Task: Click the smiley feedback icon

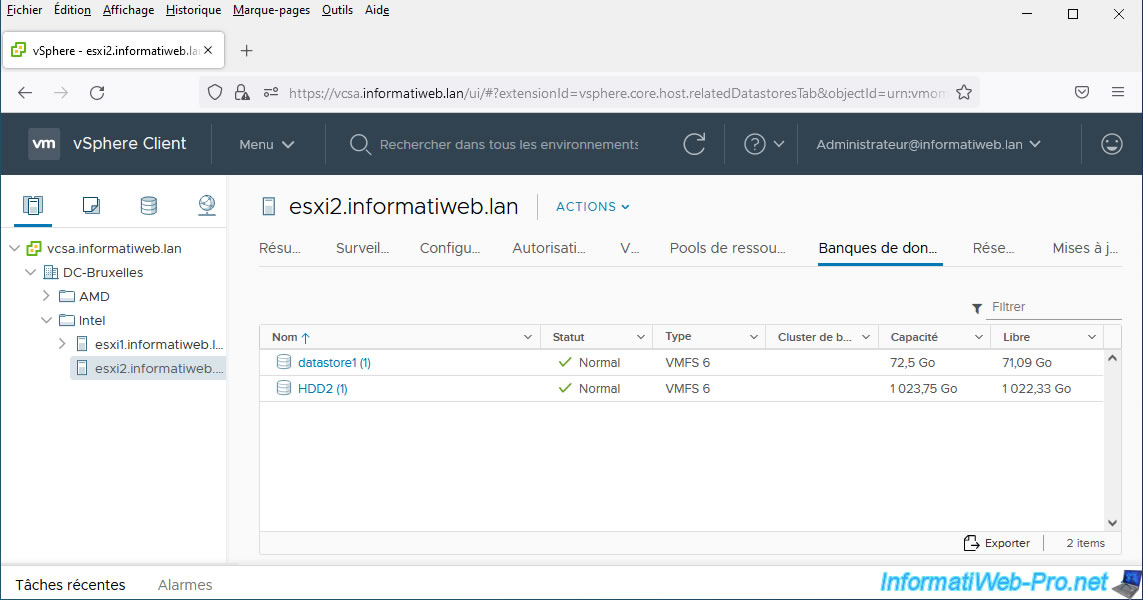Action: (x=1111, y=144)
